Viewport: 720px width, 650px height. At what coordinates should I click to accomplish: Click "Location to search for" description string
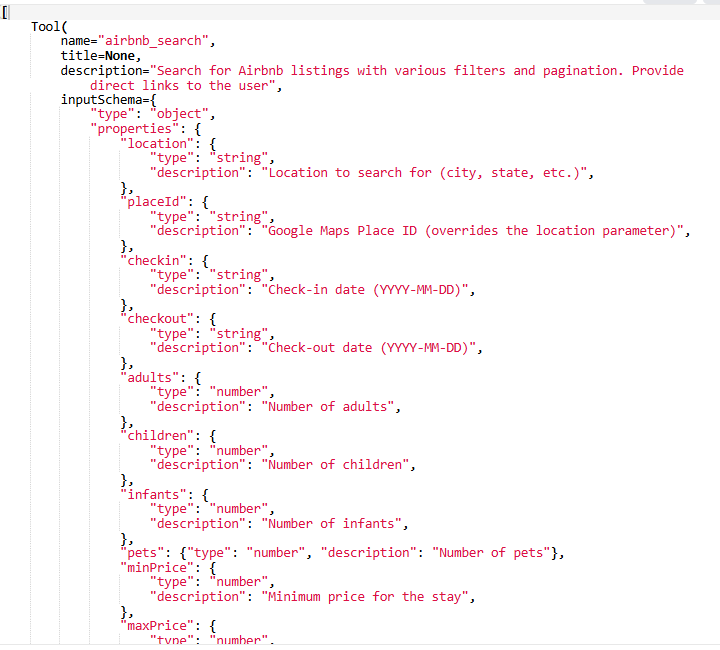click(x=424, y=173)
